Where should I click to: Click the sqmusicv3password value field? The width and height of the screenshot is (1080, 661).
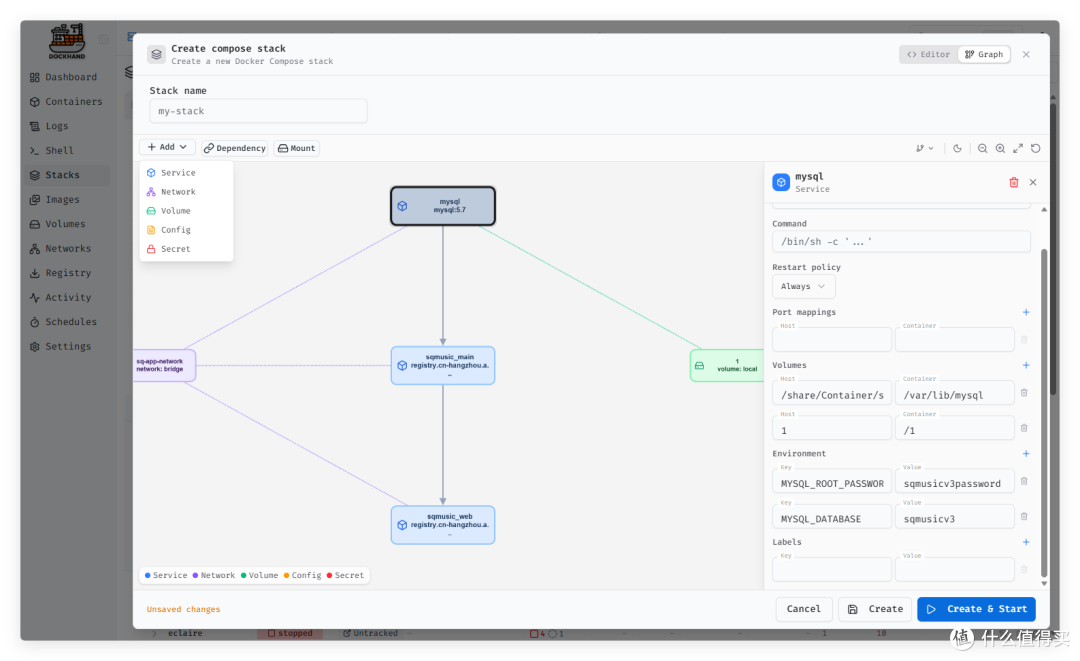[x=955, y=482]
